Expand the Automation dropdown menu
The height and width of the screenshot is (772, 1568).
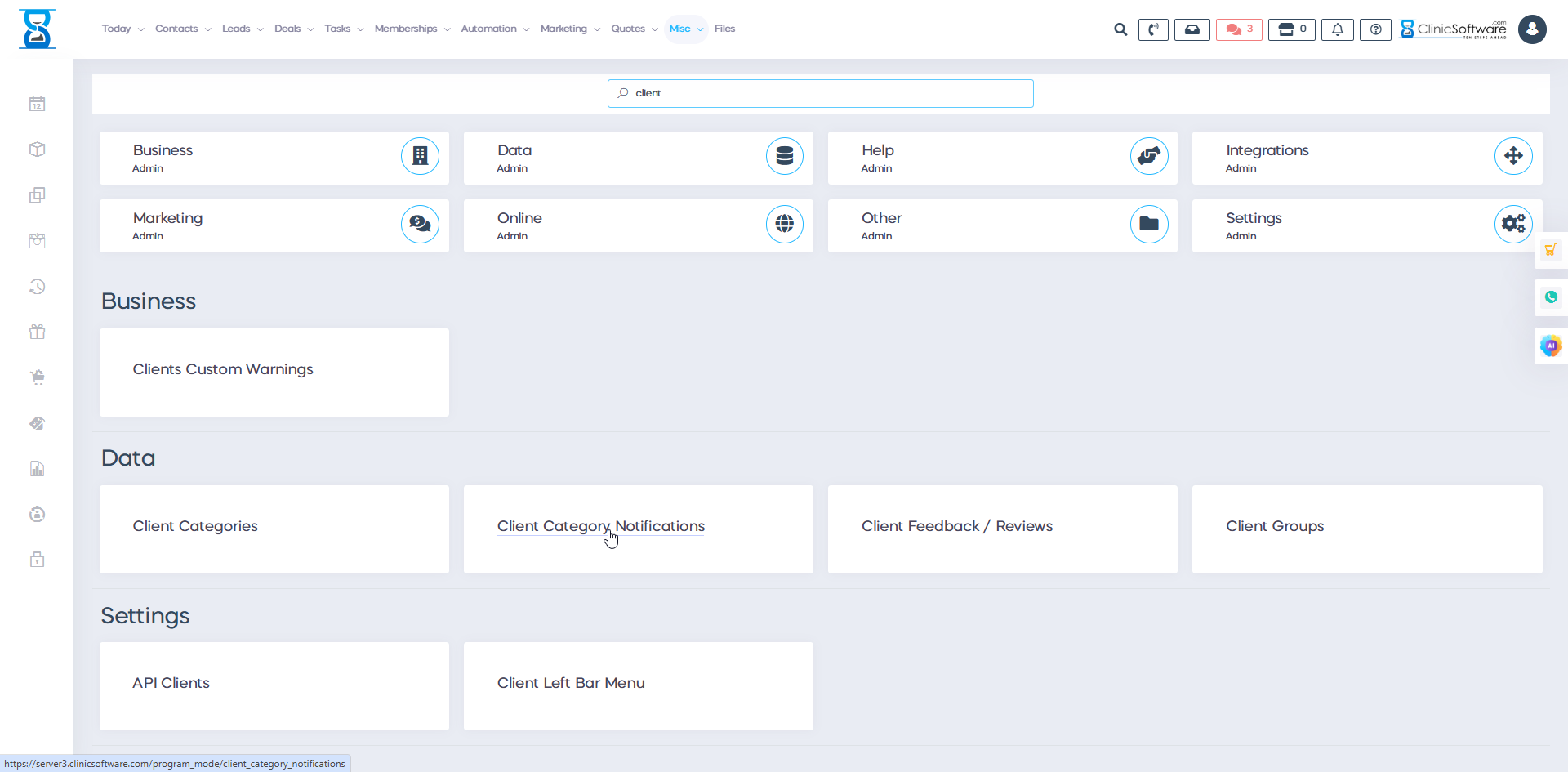(494, 29)
